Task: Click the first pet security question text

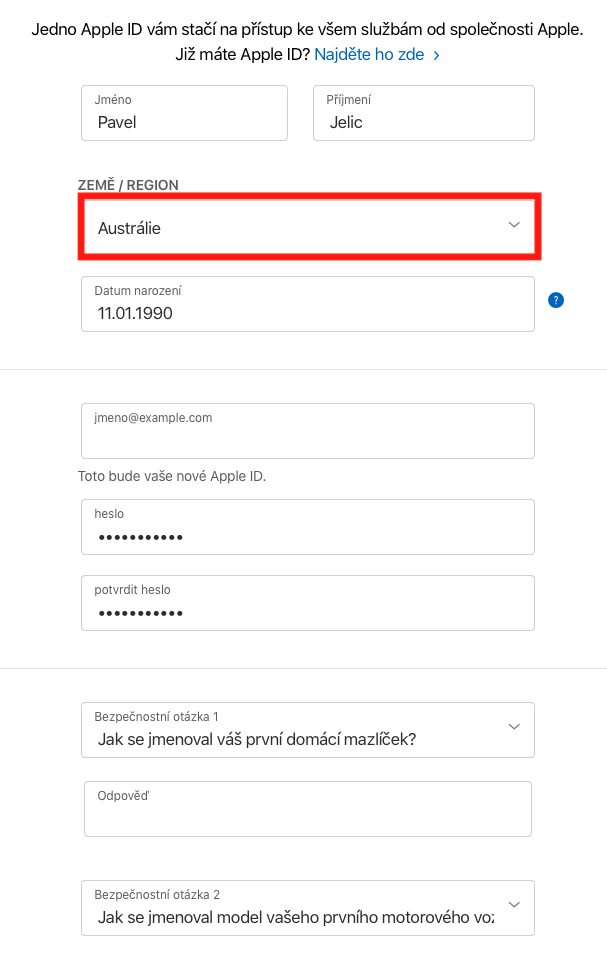Action: tap(257, 740)
